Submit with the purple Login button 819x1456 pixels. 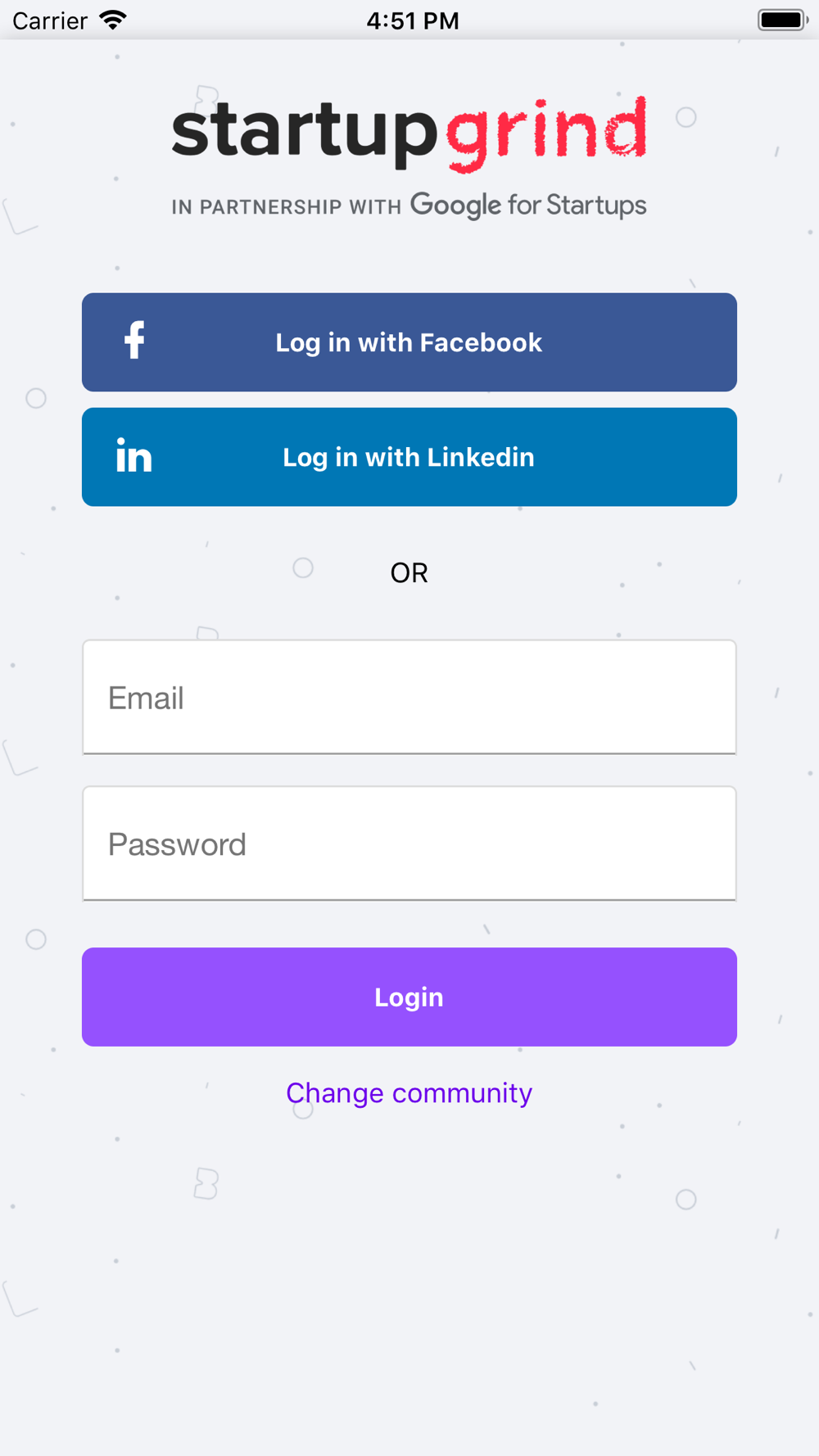[x=409, y=997]
